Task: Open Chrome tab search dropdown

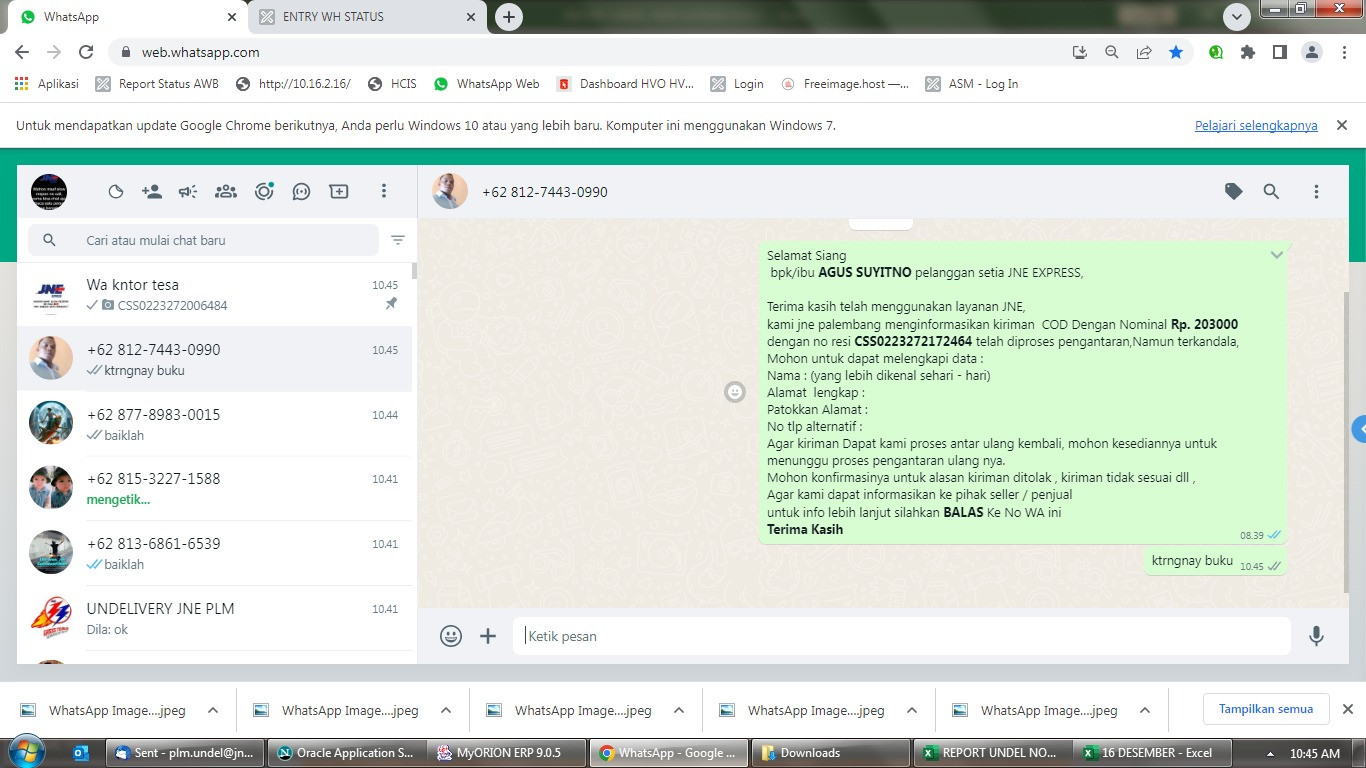Action: click(1237, 17)
